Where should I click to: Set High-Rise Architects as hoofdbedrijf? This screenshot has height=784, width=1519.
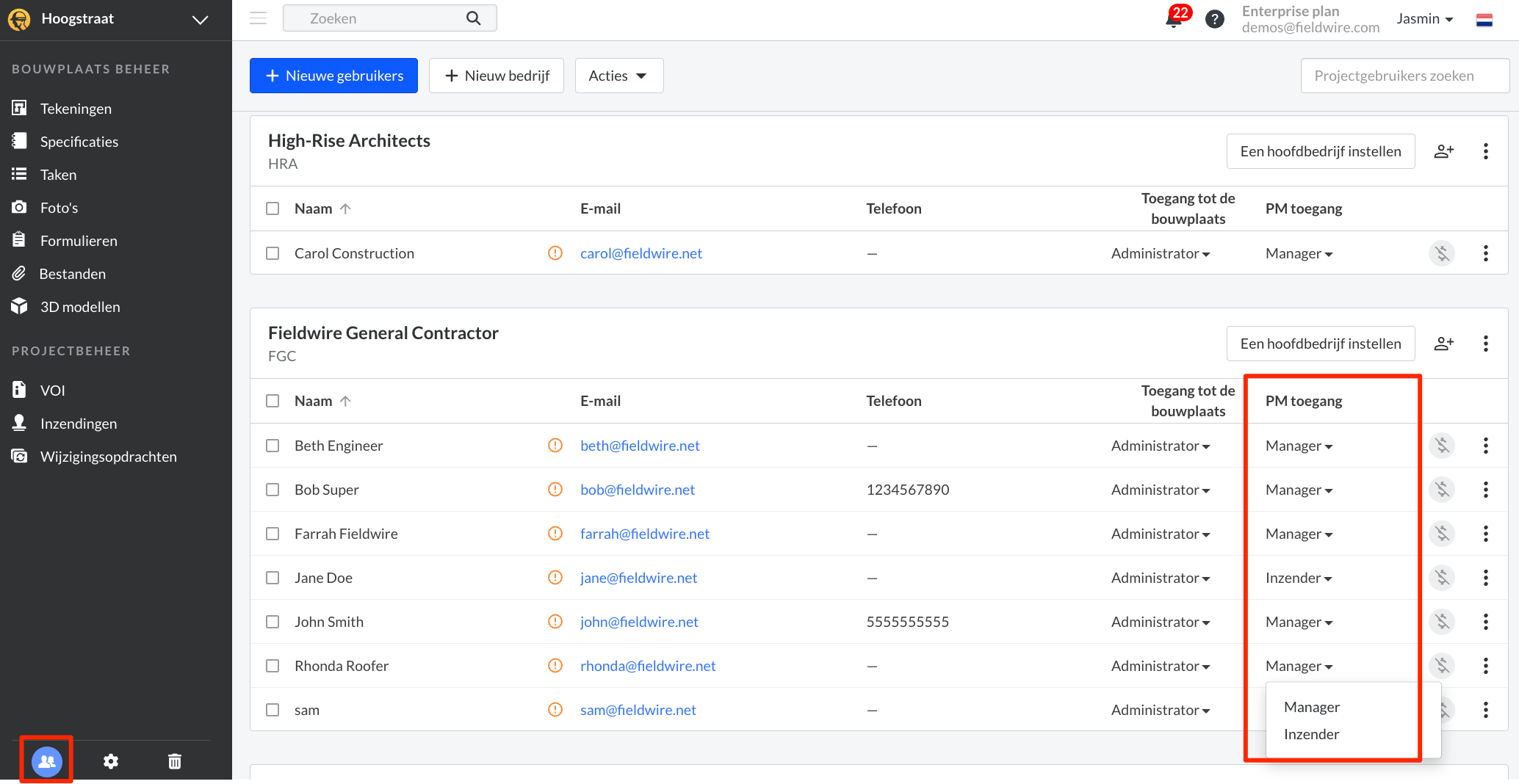click(x=1321, y=151)
